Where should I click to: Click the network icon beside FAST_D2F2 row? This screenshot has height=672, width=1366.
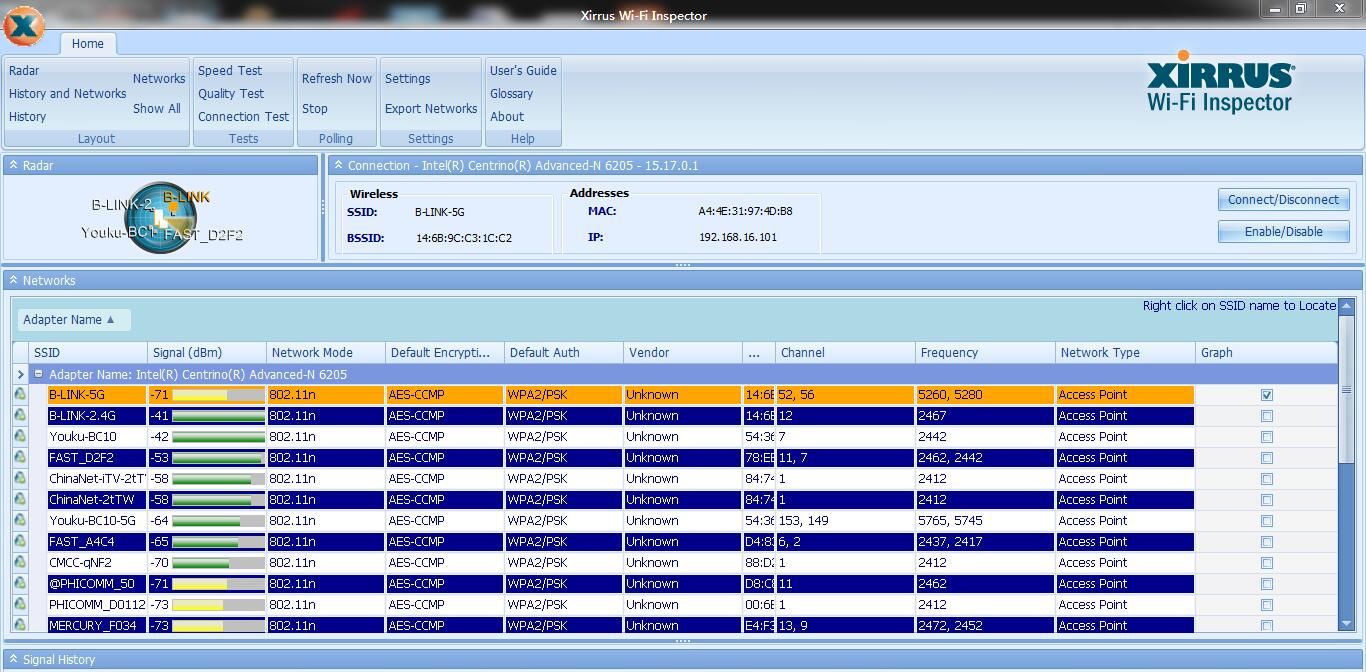tap(20, 458)
